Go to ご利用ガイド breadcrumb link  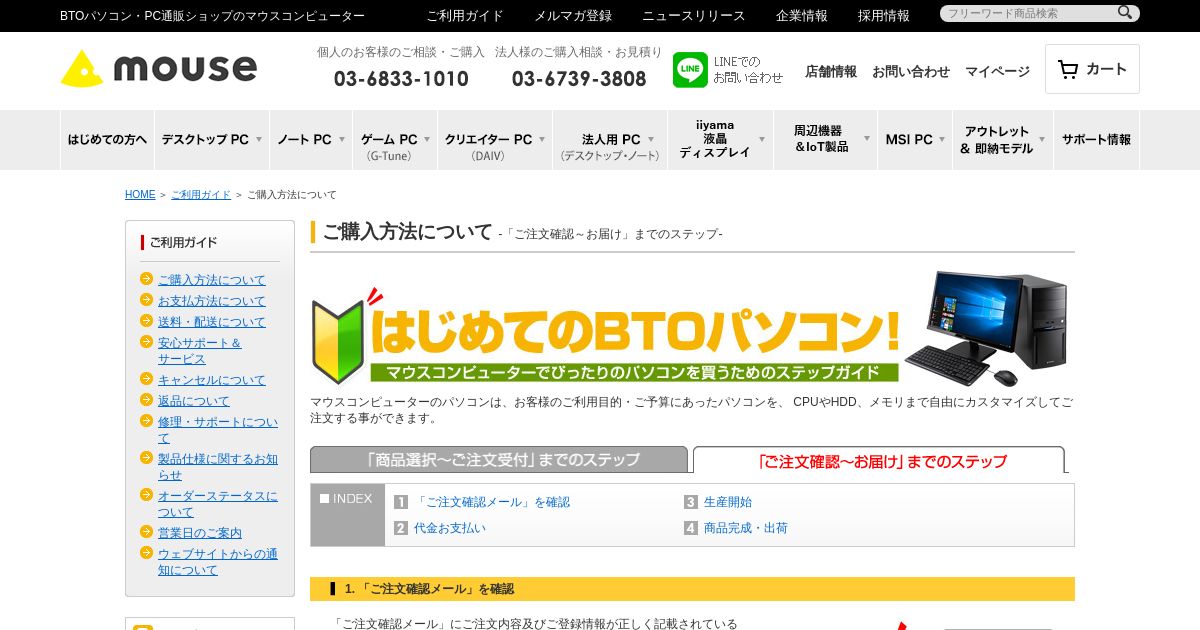(201, 195)
